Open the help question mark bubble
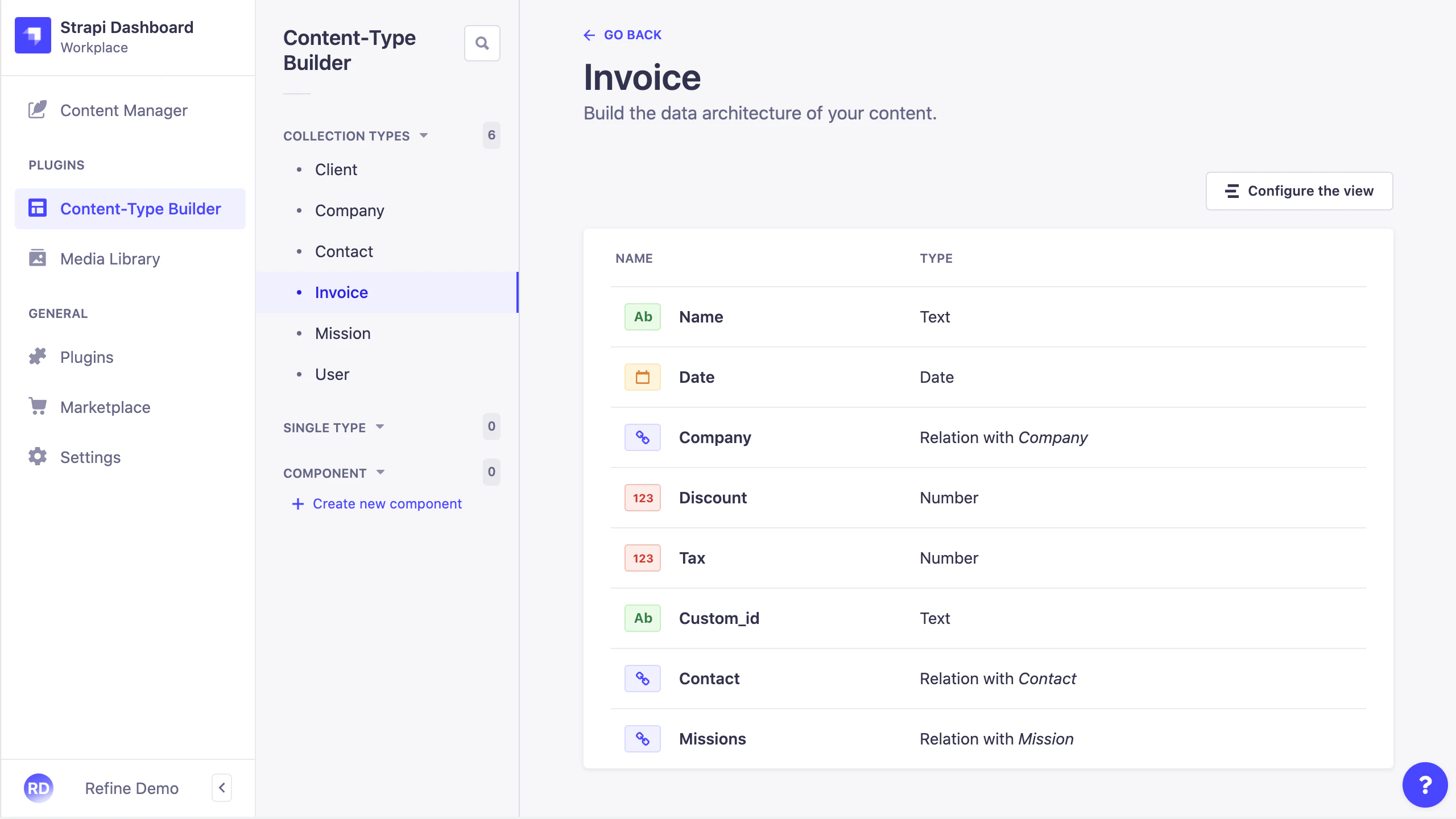Image resolution: width=1456 pixels, height=819 pixels. tap(1425, 784)
